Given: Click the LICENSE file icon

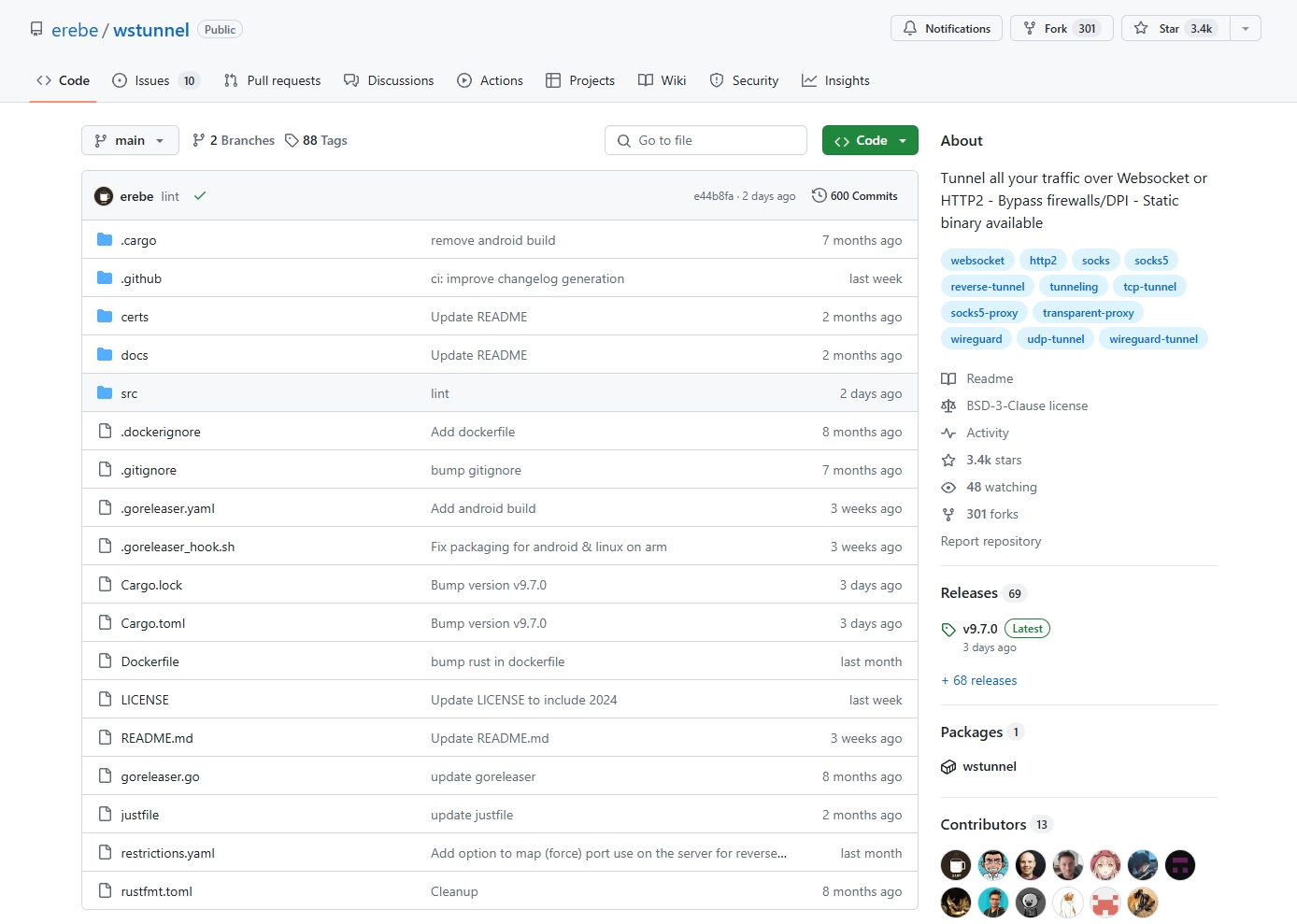Looking at the screenshot, I should point(105,700).
